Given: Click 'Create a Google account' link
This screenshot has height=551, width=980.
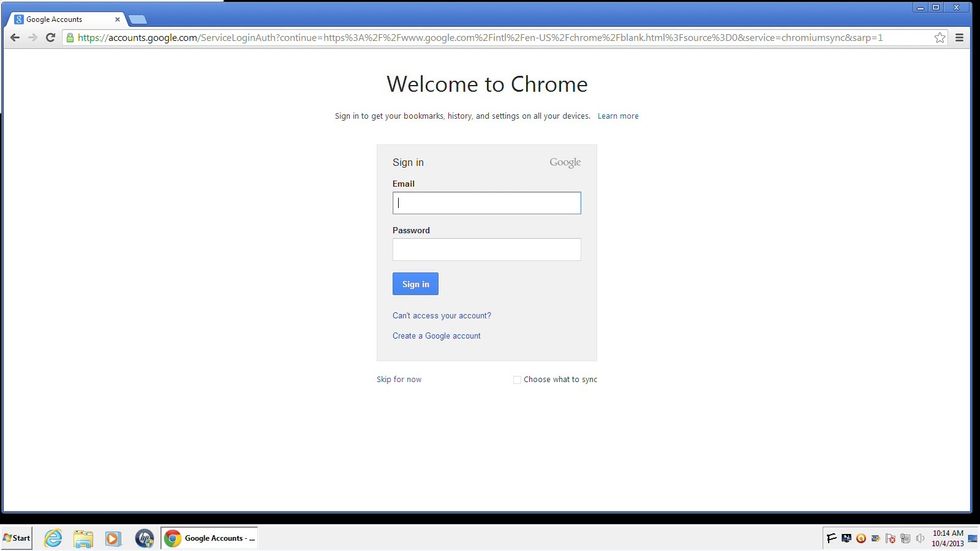Looking at the screenshot, I should [x=436, y=336].
